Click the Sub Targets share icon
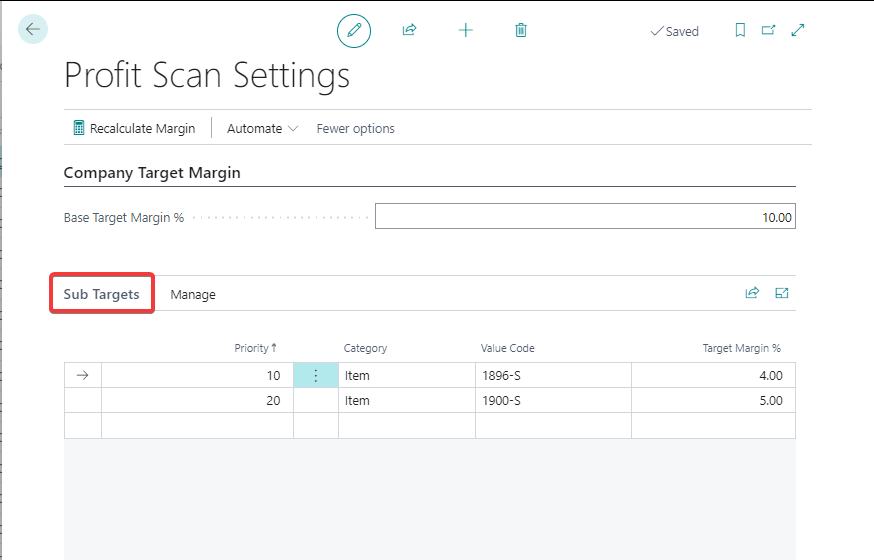 pos(752,294)
